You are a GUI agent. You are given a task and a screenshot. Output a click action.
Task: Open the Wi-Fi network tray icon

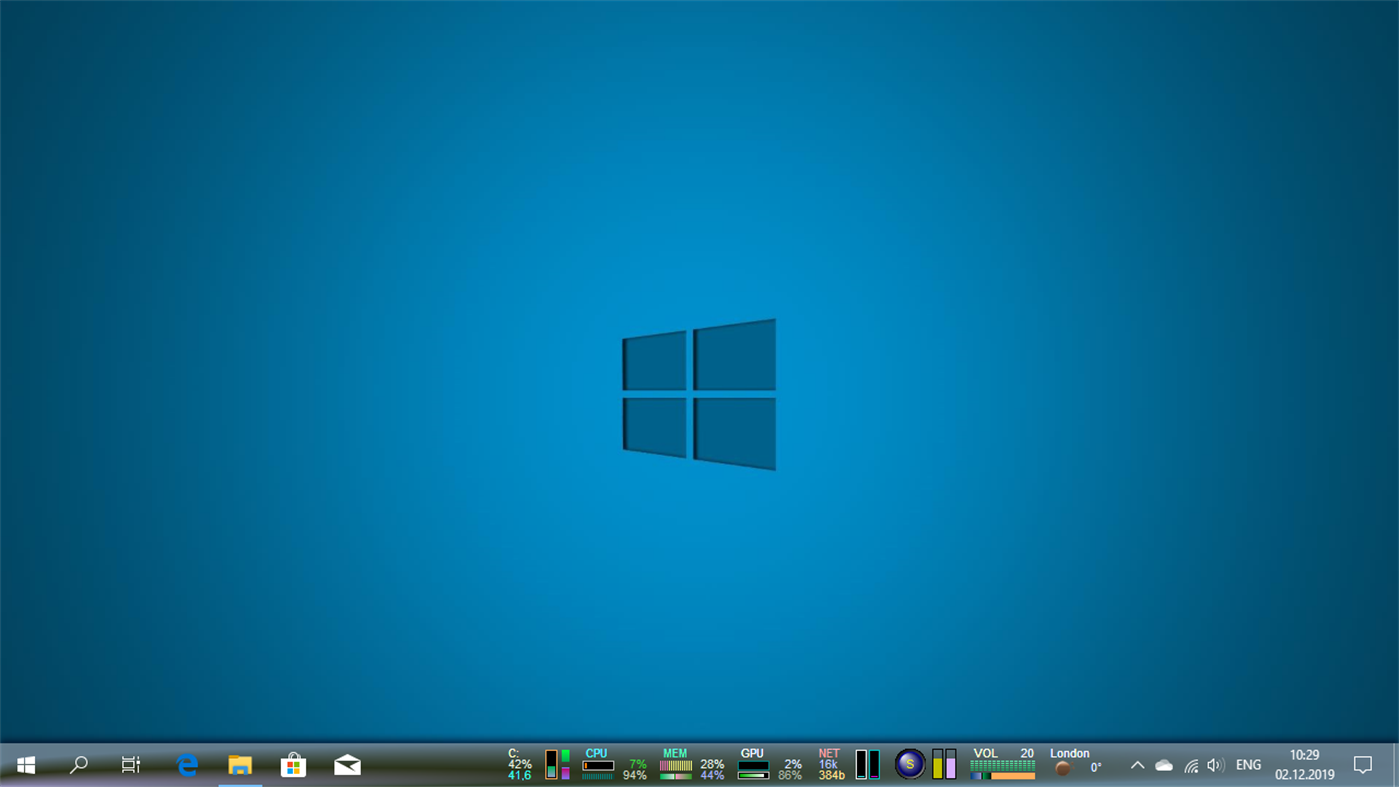pyautogui.click(x=1190, y=765)
